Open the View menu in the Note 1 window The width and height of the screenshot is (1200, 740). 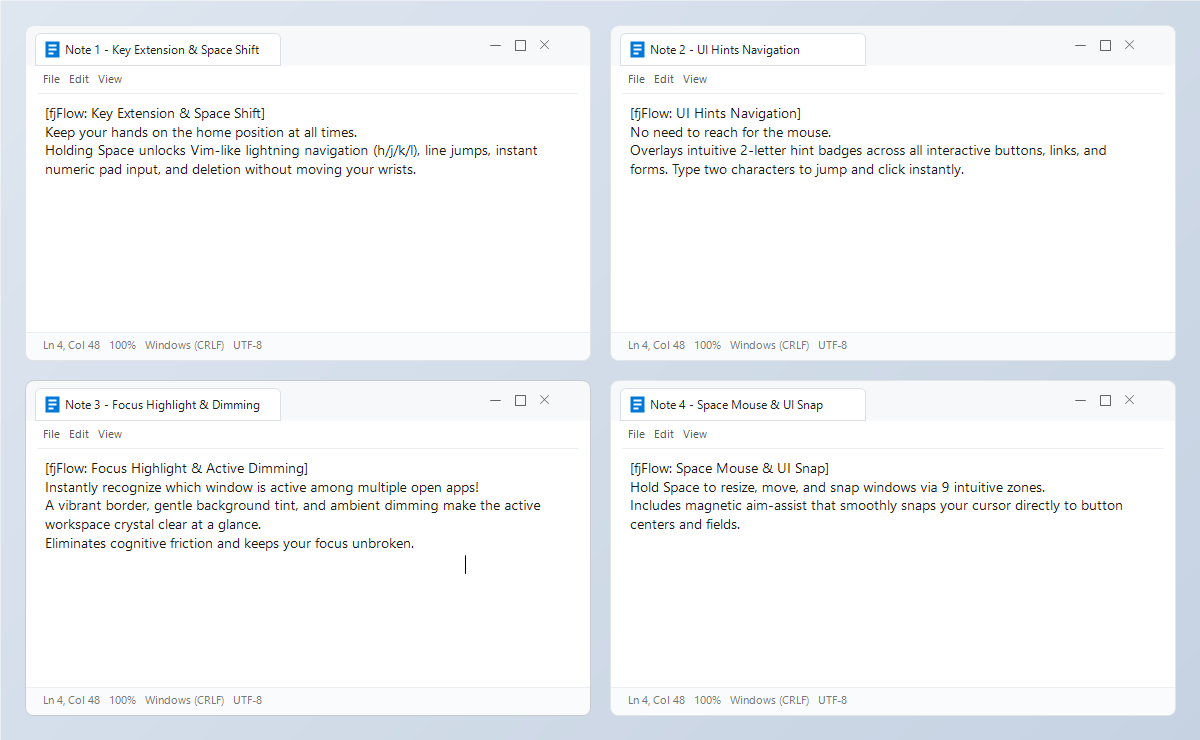pos(110,79)
